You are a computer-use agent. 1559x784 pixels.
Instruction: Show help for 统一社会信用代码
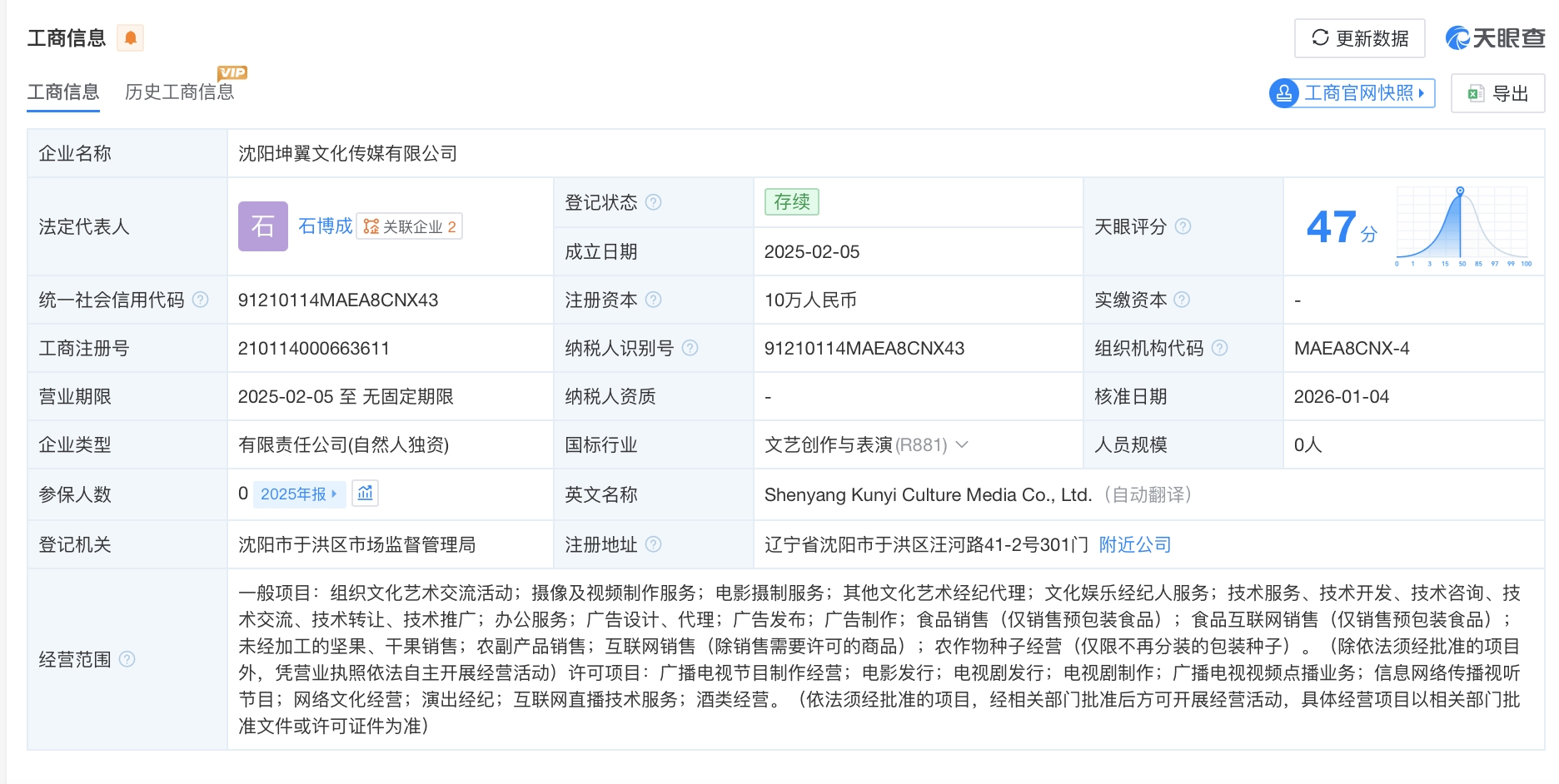point(201,300)
